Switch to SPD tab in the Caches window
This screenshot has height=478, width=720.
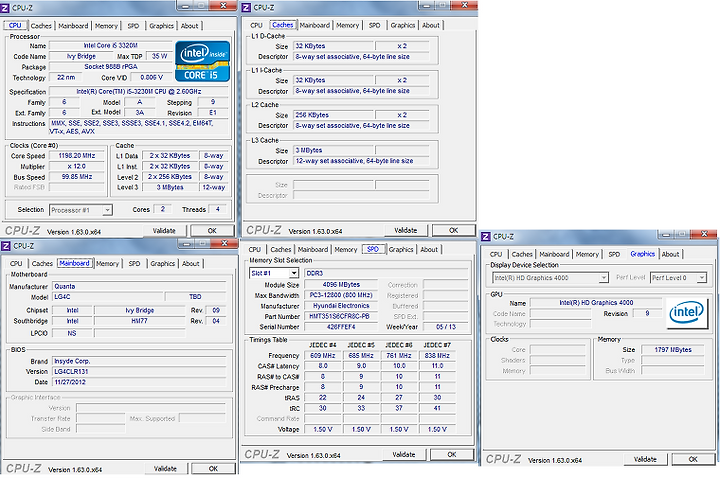point(375,25)
